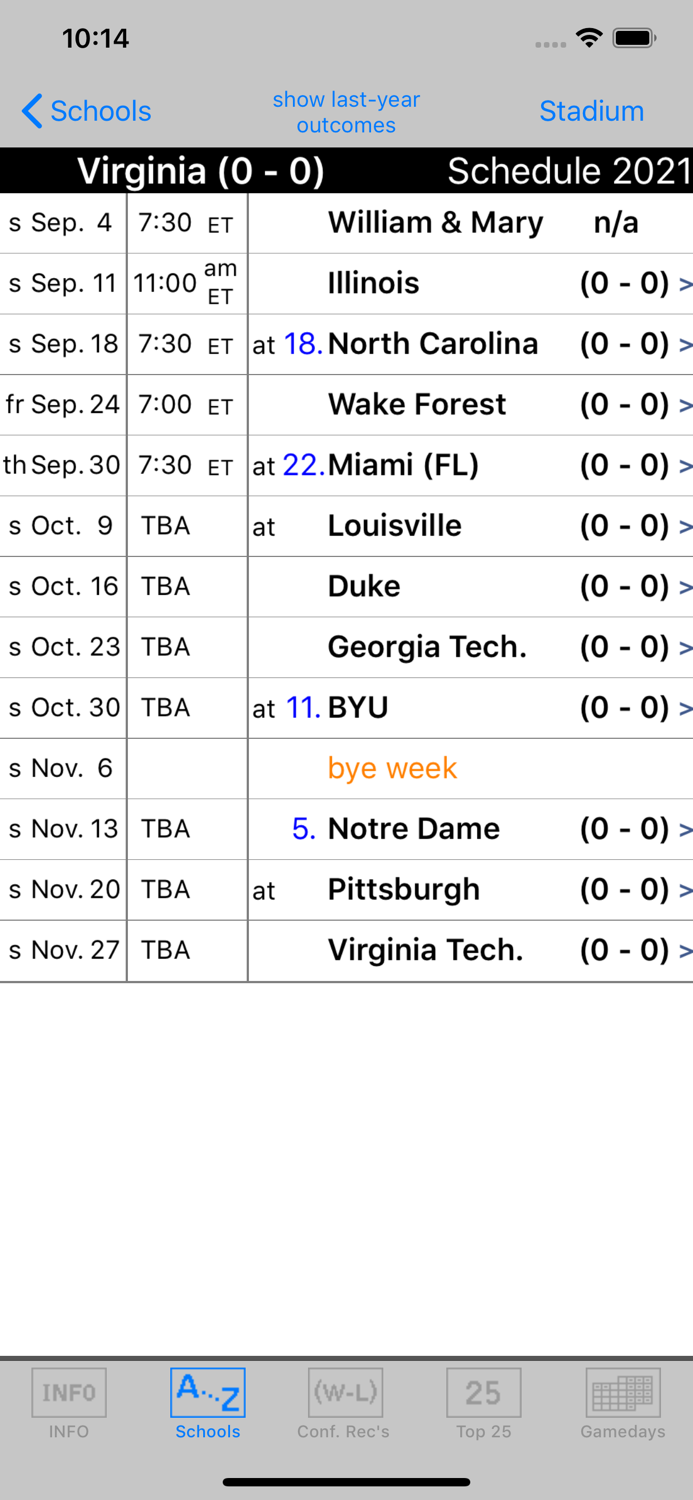Open the Conf. Rec's (W-L) icon
This screenshot has width=693, height=1500.
(x=345, y=1392)
